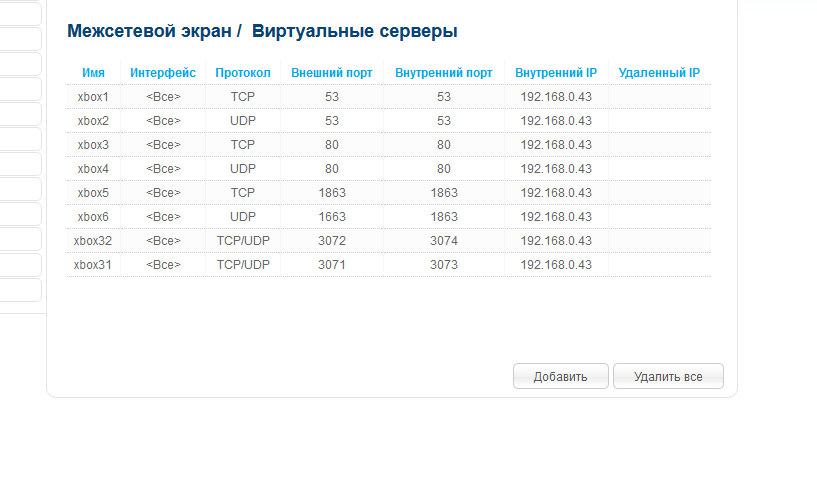Image resolution: width=817 pixels, height=481 pixels.
Task: Click external port 1663 of xbox6
Action: tap(332, 217)
